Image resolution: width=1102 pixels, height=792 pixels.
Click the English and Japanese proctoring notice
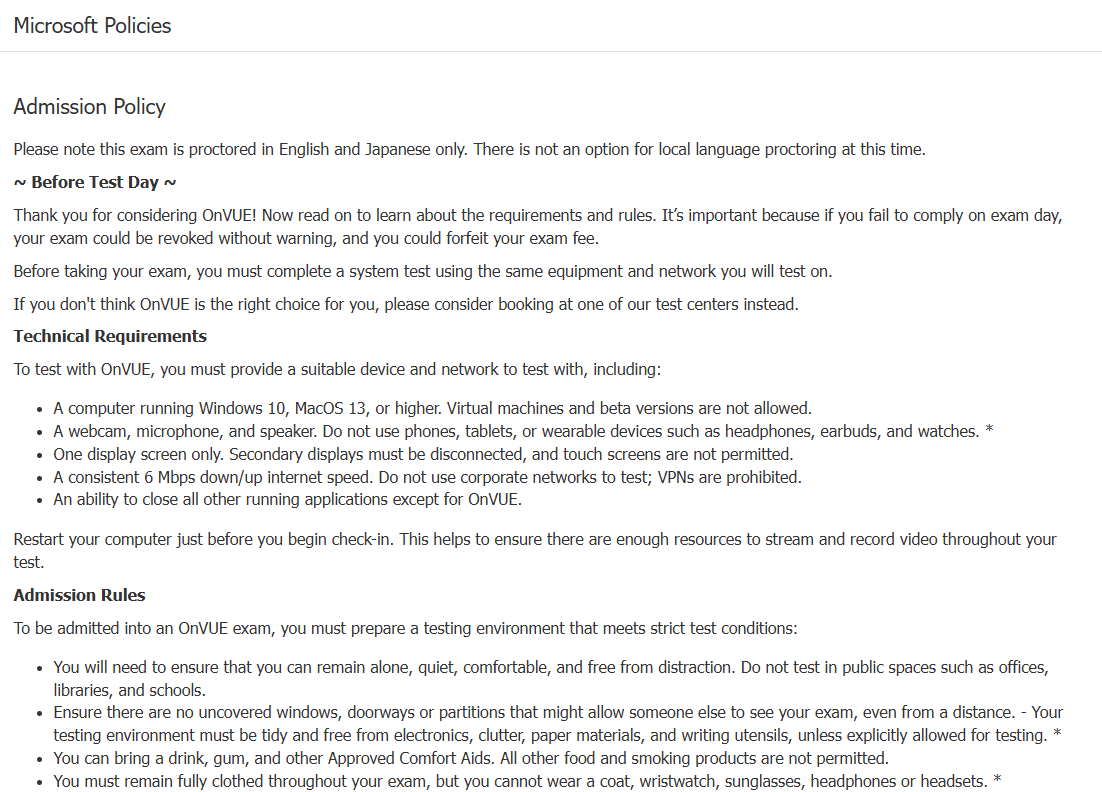[x=469, y=150]
